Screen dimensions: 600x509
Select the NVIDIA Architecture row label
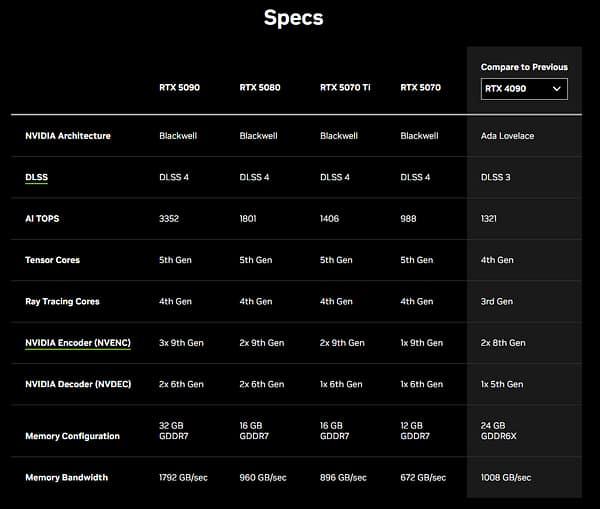pyautogui.click(x=68, y=136)
